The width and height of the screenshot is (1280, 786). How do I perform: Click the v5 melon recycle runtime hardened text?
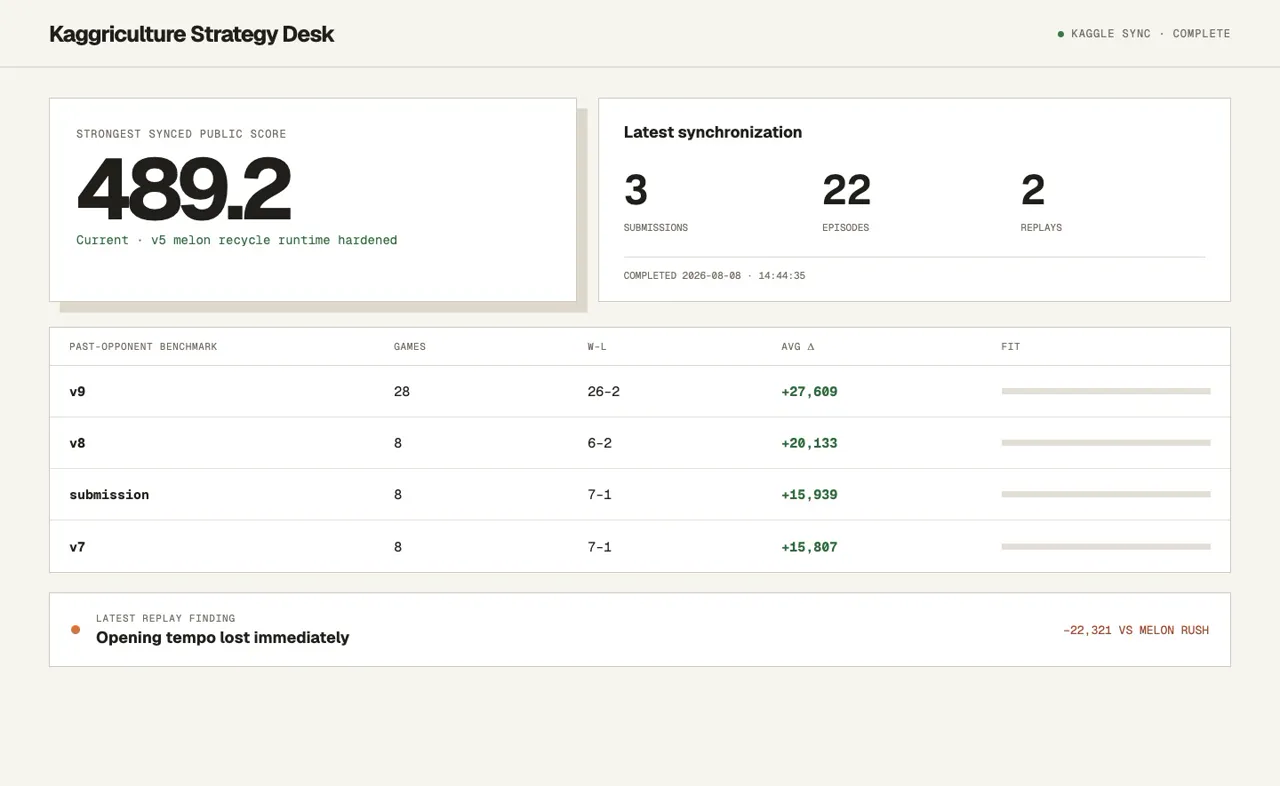[x=274, y=240]
